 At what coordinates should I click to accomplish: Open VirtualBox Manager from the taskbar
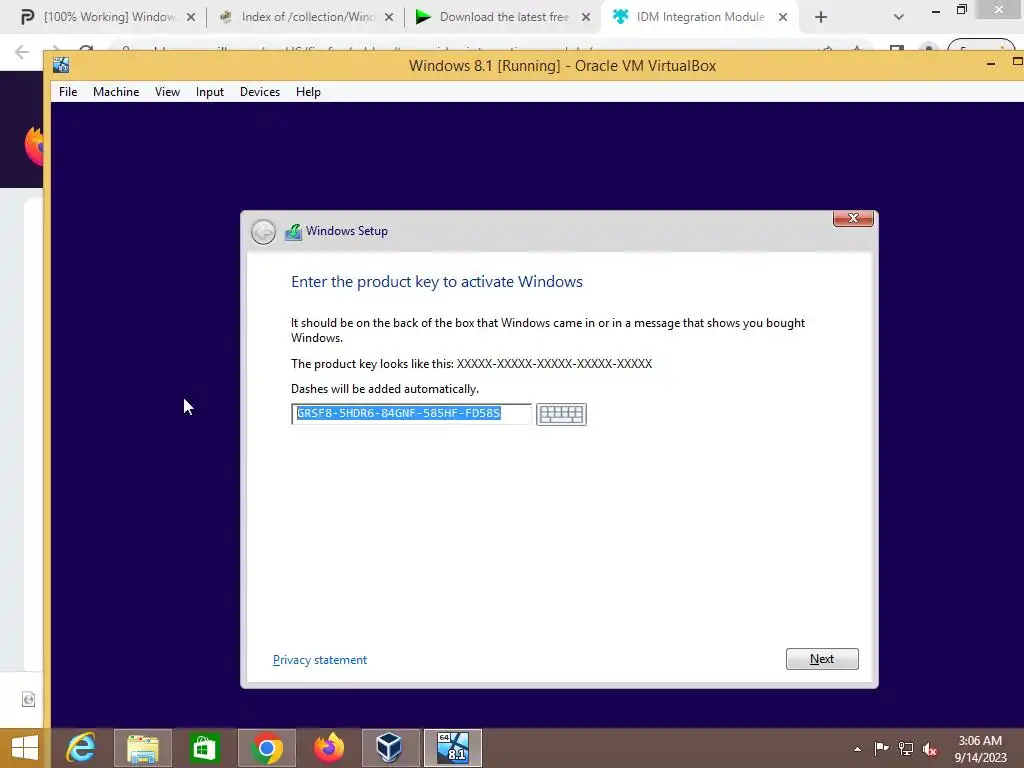coord(390,748)
